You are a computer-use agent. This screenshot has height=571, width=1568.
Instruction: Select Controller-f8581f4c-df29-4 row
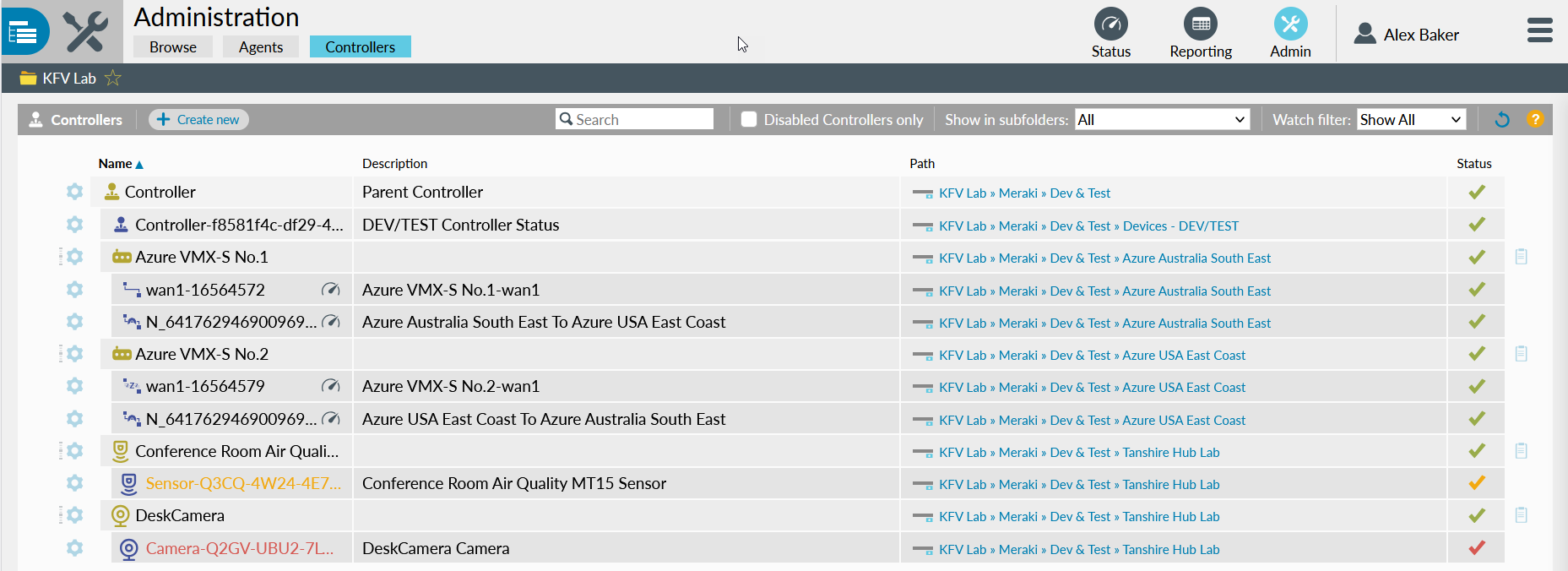pyautogui.click(x=240, y=225)
